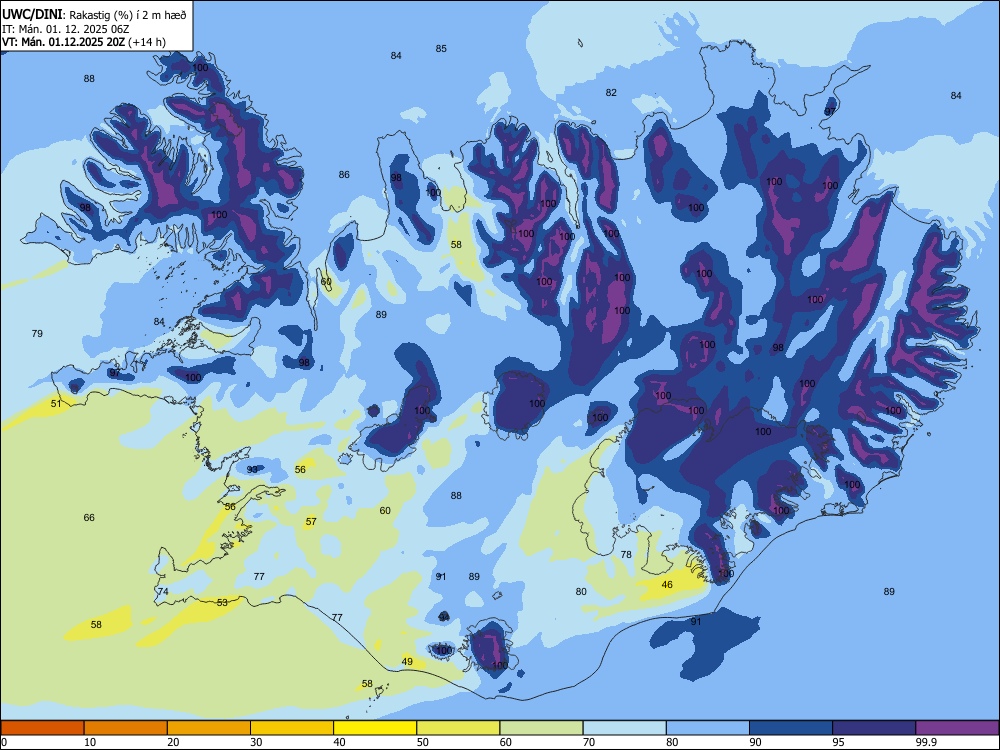
Task: Click the '30' legend scale label
Action: (256, 742)
